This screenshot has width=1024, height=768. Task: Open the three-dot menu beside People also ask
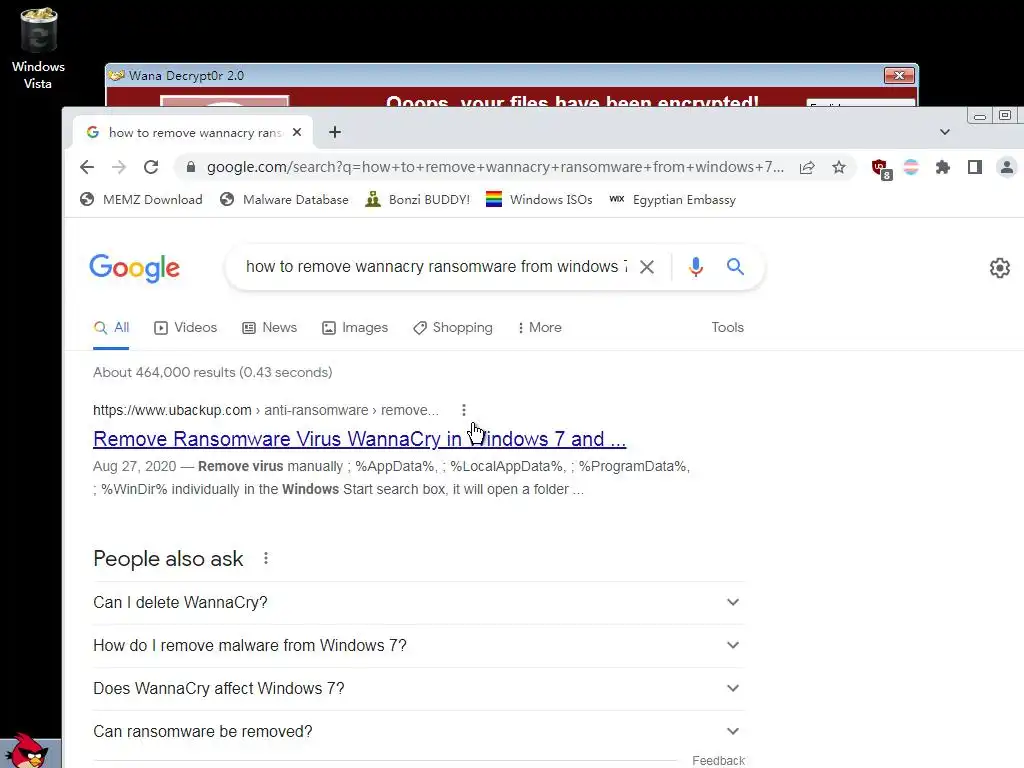coord(266,558)
